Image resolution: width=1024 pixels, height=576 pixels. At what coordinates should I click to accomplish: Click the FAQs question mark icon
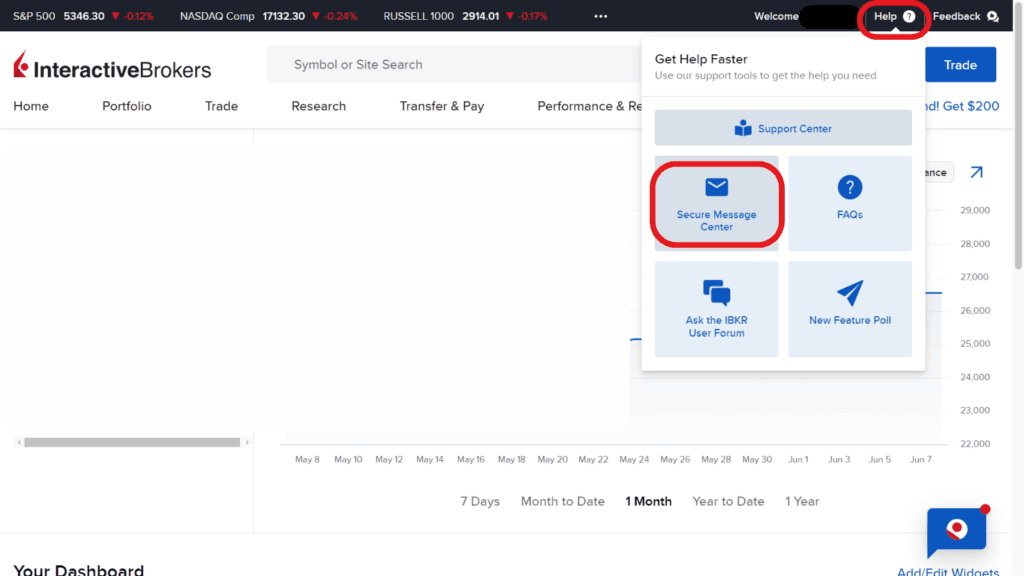click(849, 187)
